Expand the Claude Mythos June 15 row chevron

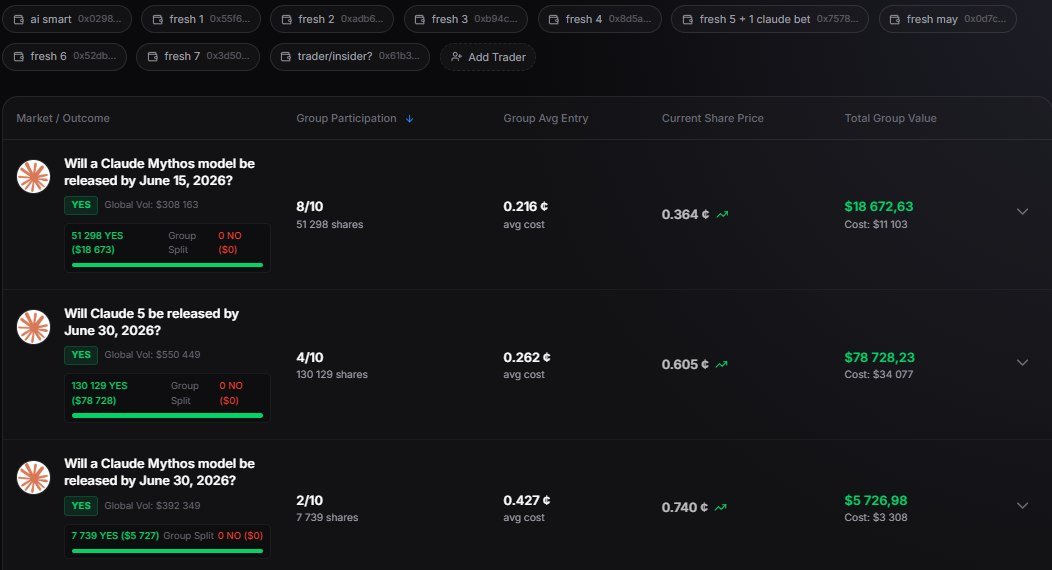[1022, 211]
